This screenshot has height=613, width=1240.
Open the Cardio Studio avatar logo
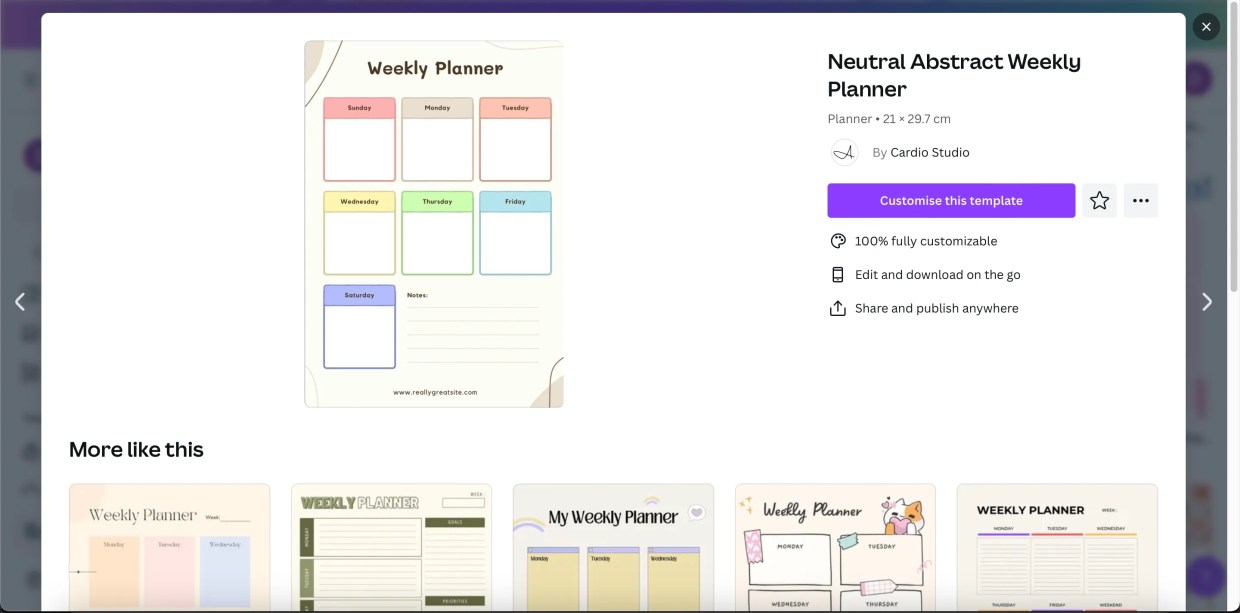tap(845, 152)
